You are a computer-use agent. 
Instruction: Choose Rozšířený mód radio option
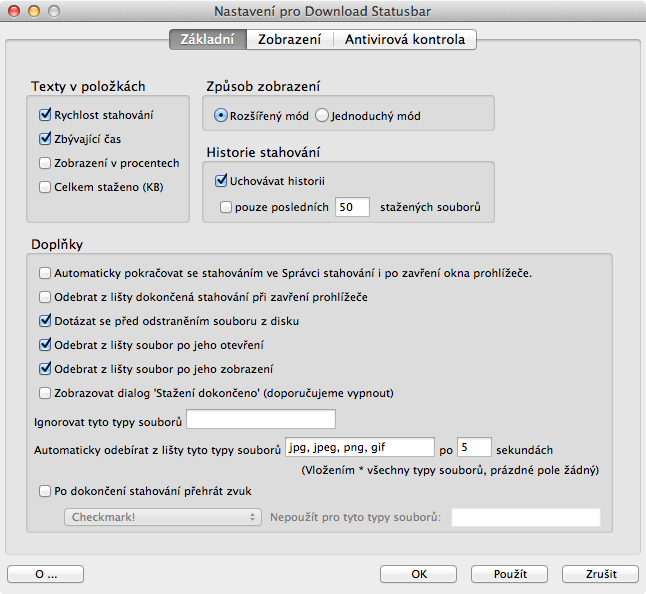click(x=221, y=115)
